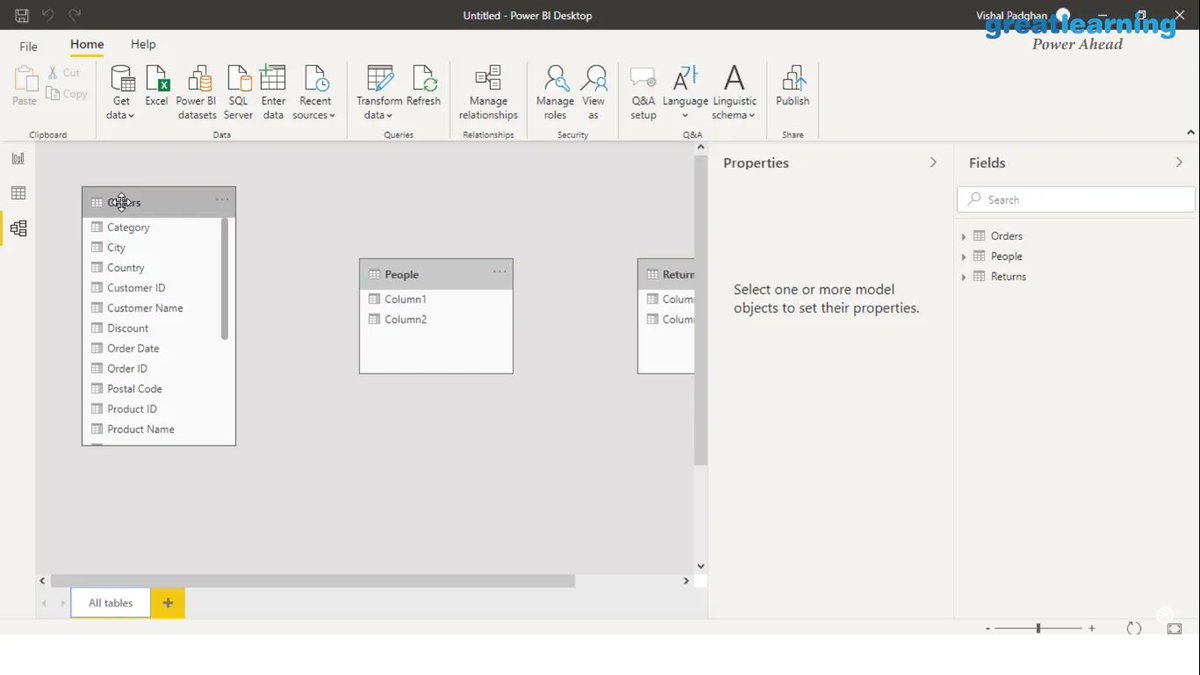
Task: Open Manage roles security dialog
Action: point(555,93)
